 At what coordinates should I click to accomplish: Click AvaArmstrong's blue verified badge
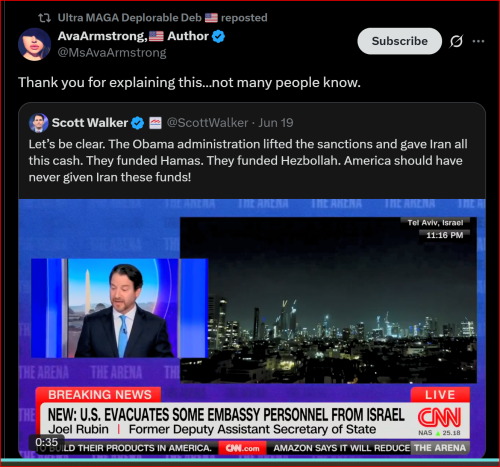218,36
